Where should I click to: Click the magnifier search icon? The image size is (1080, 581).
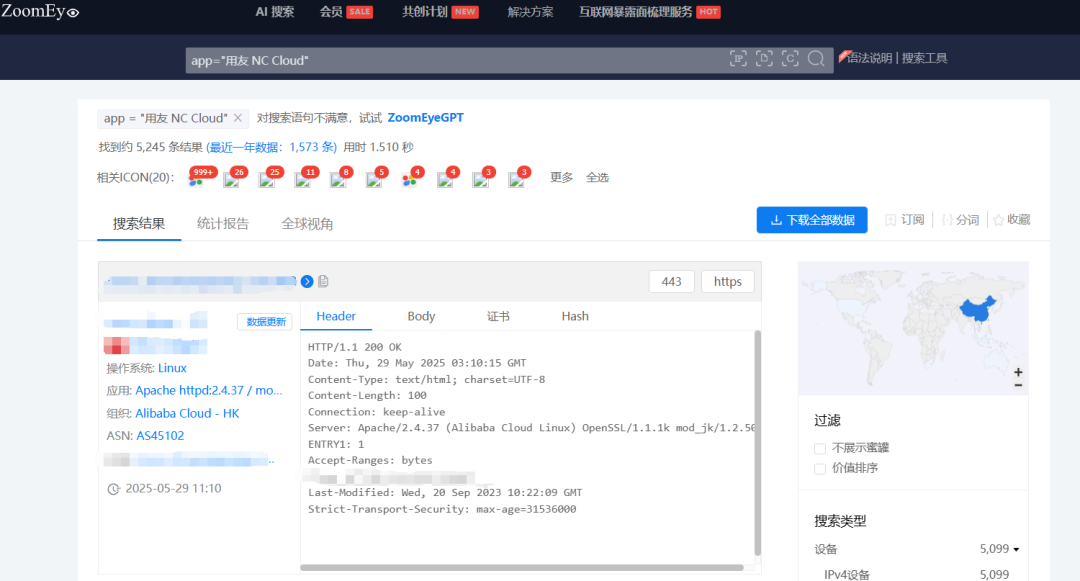click(x=816, y=59)
